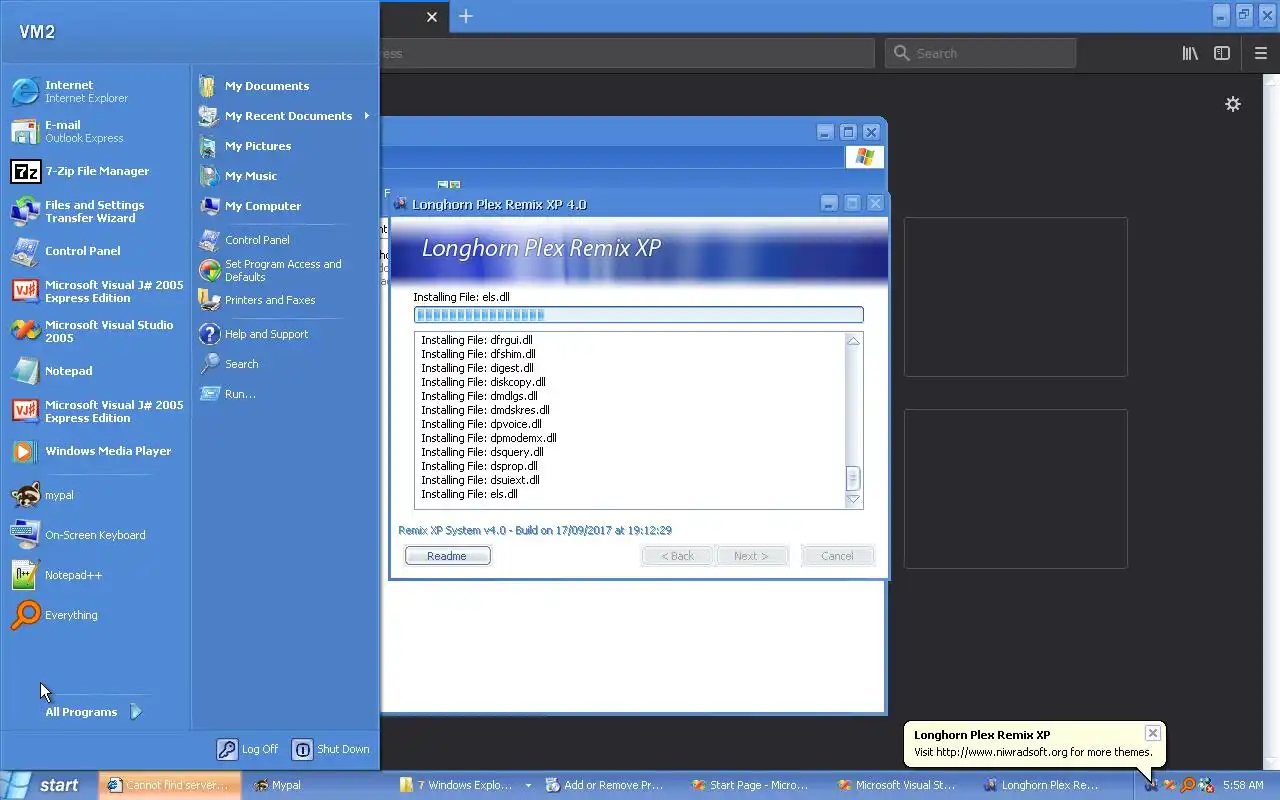The width and height of the screenshot is (1280, 800).
Task: Launch Microsoft Visual Studio 2005
Action: coord(95,331)
